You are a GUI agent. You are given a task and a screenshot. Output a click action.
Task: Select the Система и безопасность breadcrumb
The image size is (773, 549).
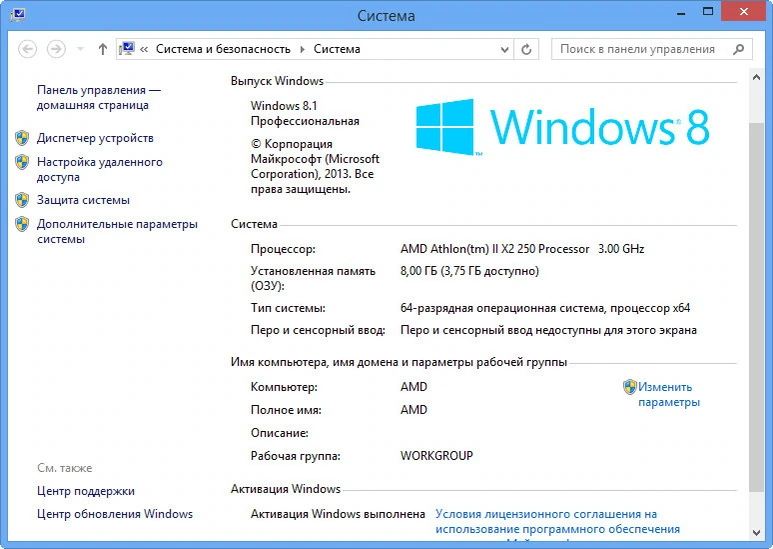pyautogui.click(x=223, y=49)
